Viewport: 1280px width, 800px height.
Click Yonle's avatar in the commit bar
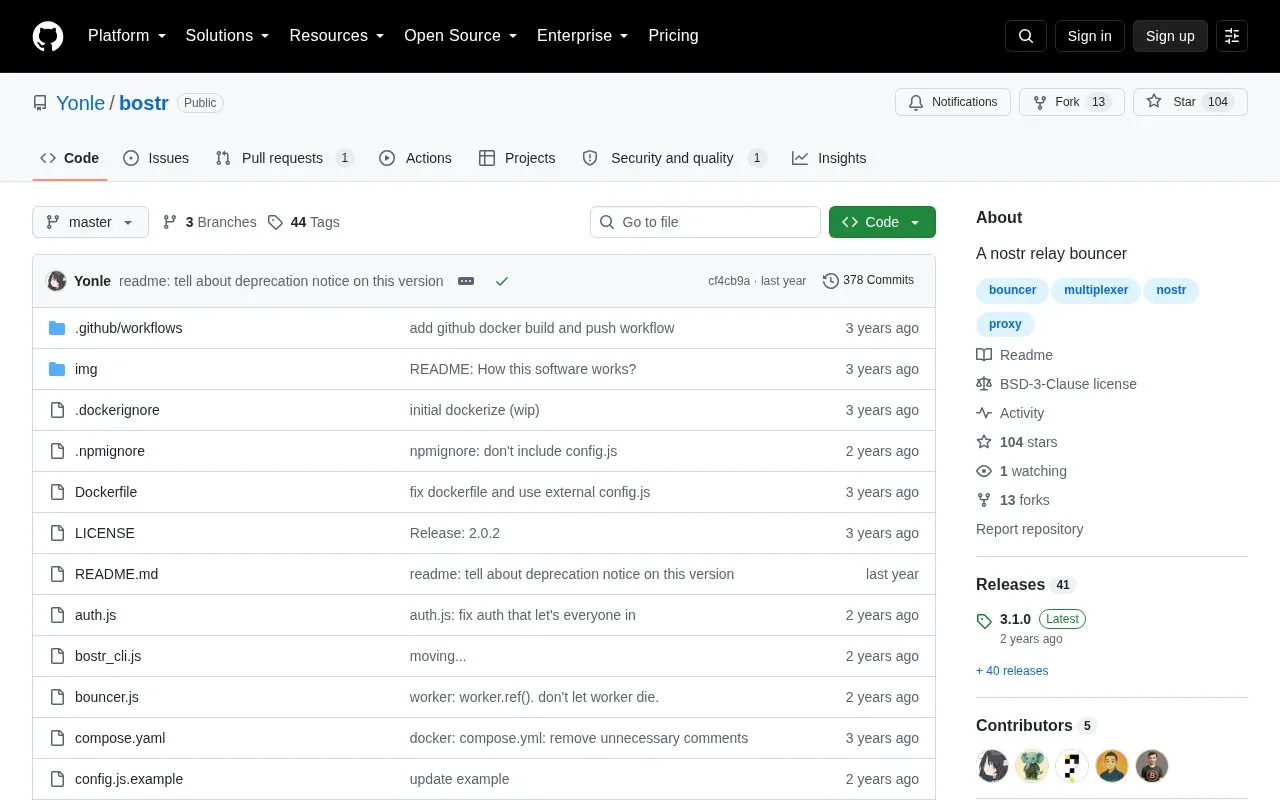(57, 281)
